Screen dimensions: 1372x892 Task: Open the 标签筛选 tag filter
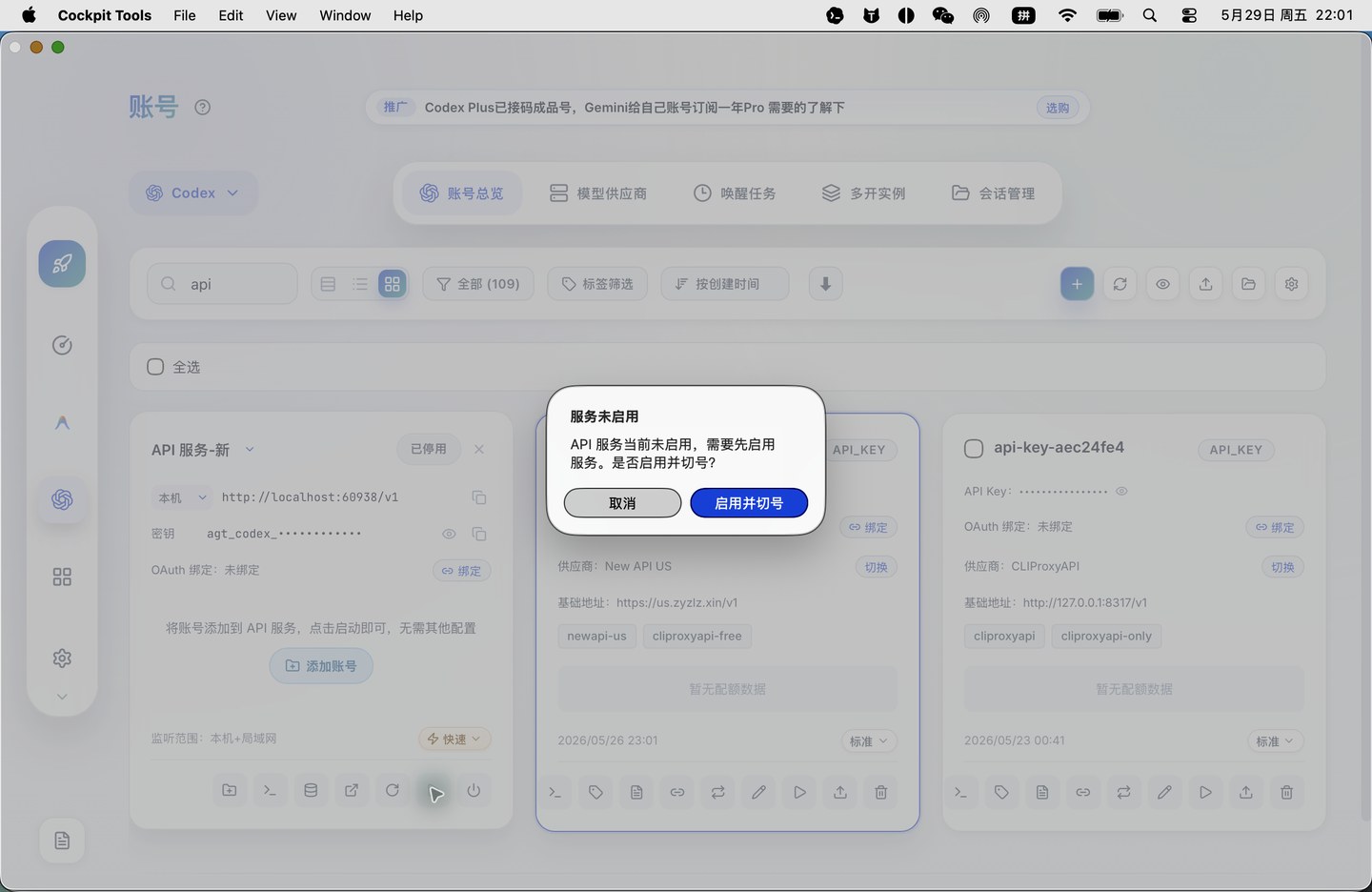click(597, 284)
